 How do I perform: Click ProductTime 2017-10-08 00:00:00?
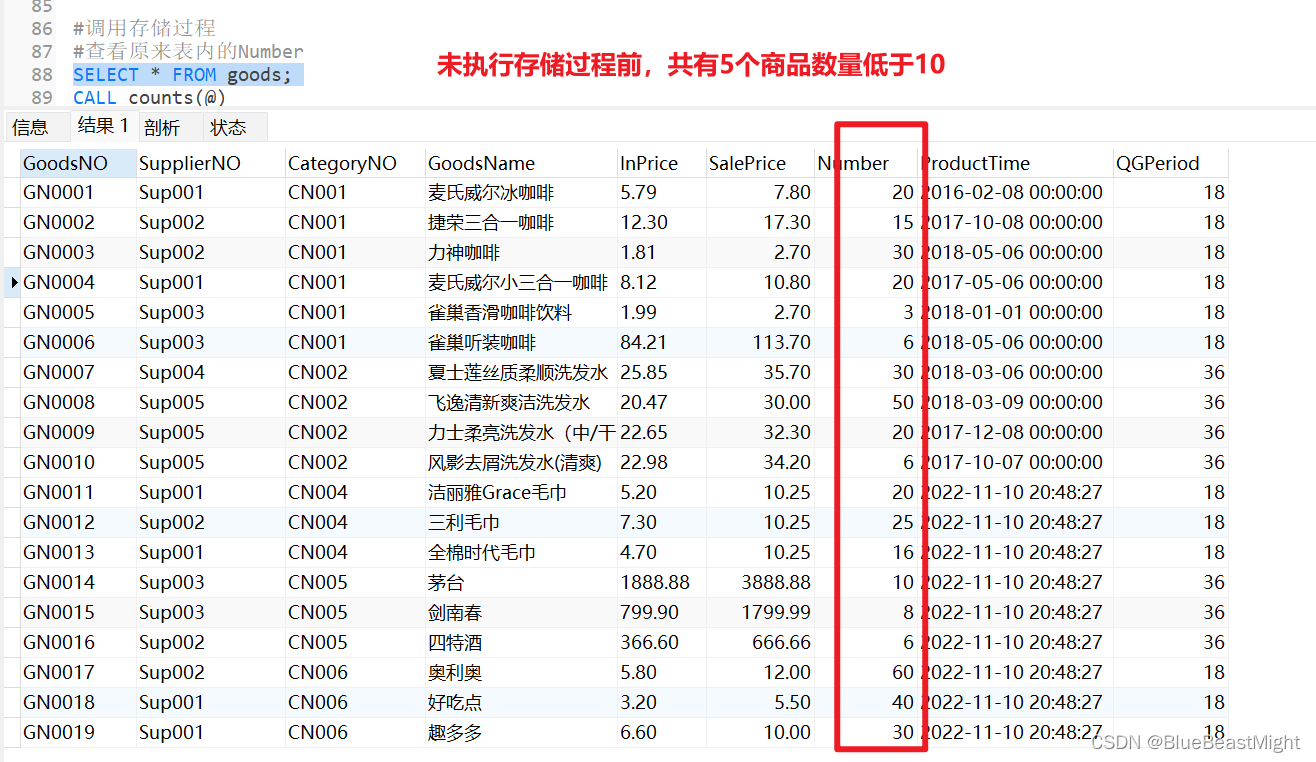tap(1012, 222)
